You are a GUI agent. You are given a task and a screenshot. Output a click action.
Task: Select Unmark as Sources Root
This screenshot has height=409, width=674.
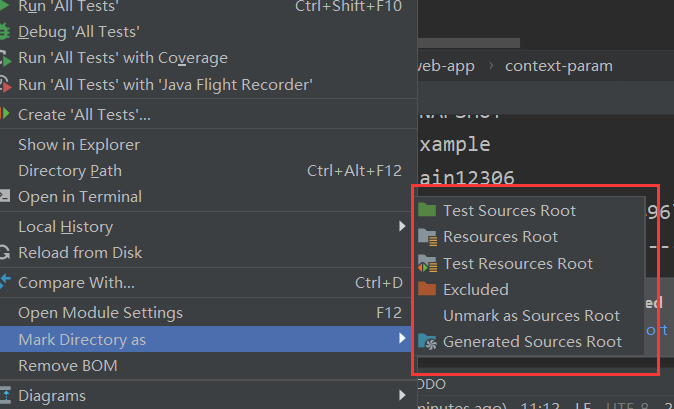(530, 316)
